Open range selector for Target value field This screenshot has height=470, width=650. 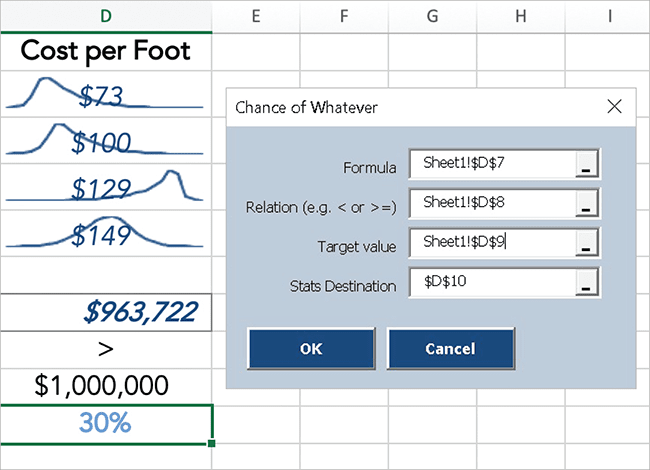point(586,242)
